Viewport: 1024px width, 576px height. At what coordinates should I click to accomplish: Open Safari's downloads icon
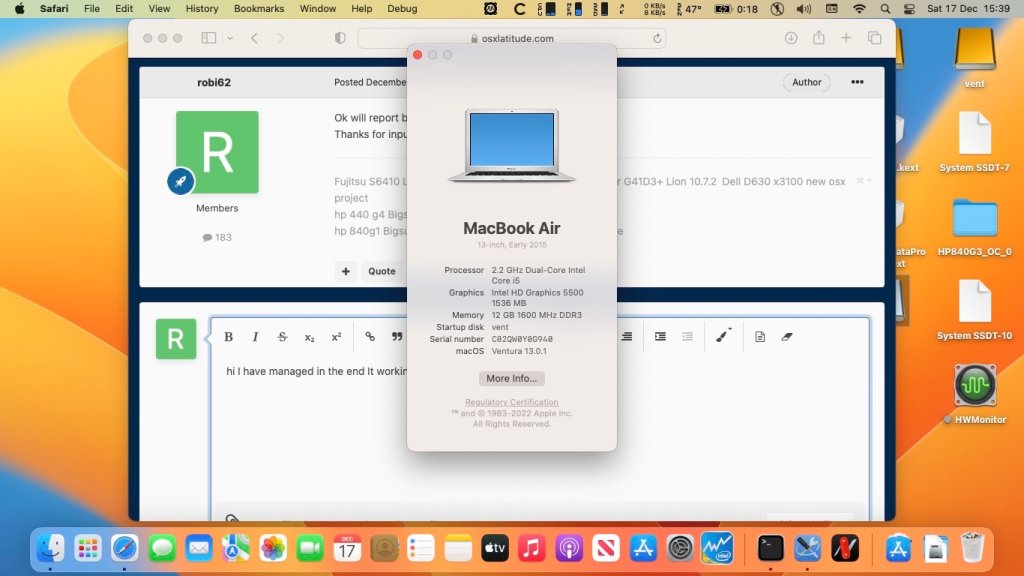[791, 38]
